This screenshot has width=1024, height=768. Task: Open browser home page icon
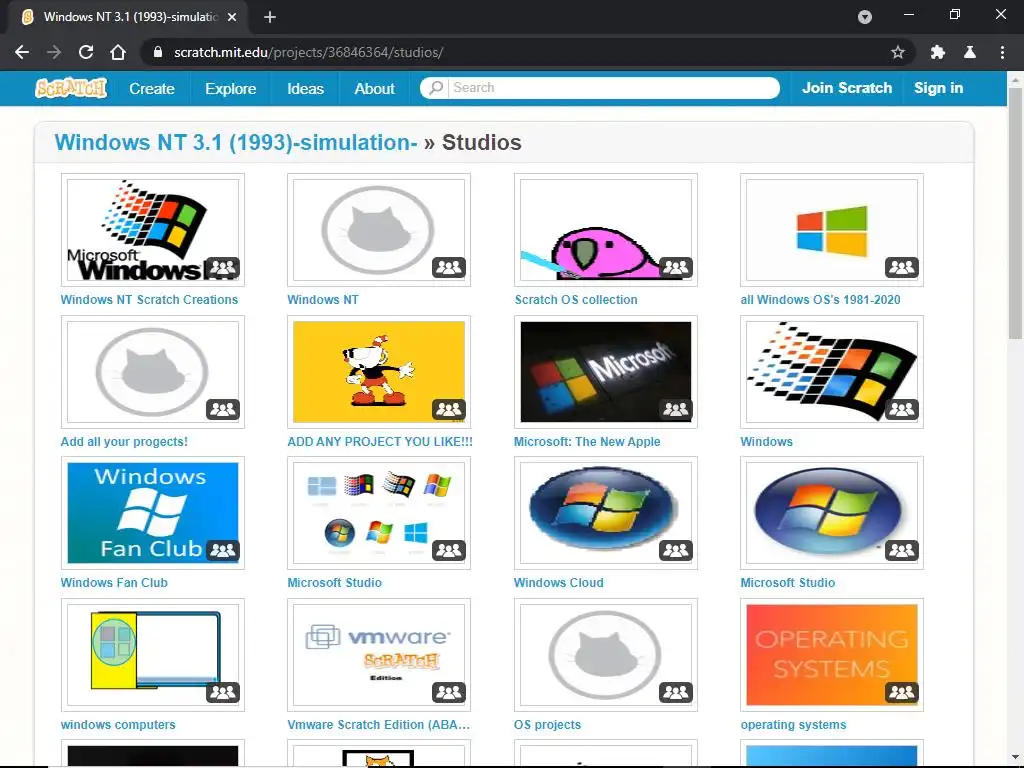(118, 52)
